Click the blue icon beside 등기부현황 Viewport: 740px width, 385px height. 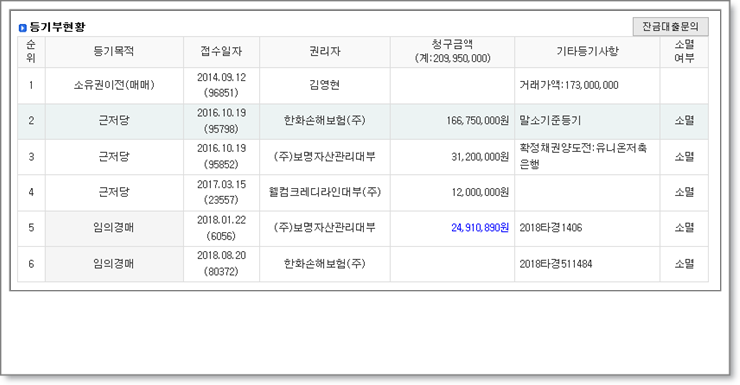pos(22,28)
